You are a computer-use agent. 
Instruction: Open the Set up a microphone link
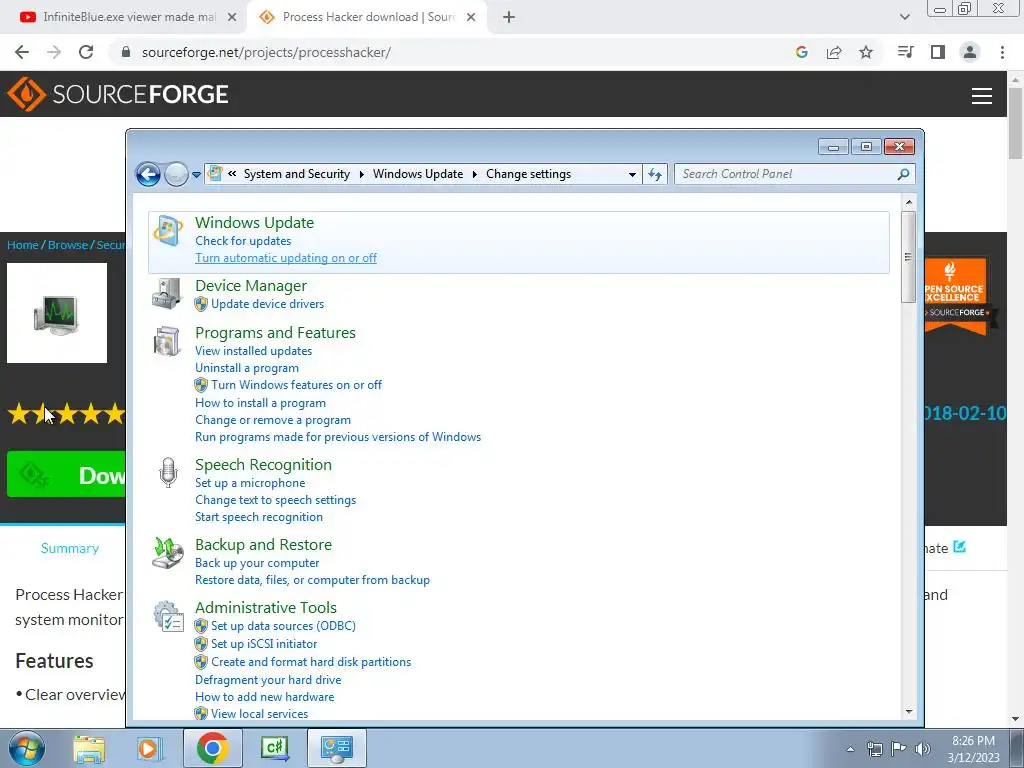[250, 483]
